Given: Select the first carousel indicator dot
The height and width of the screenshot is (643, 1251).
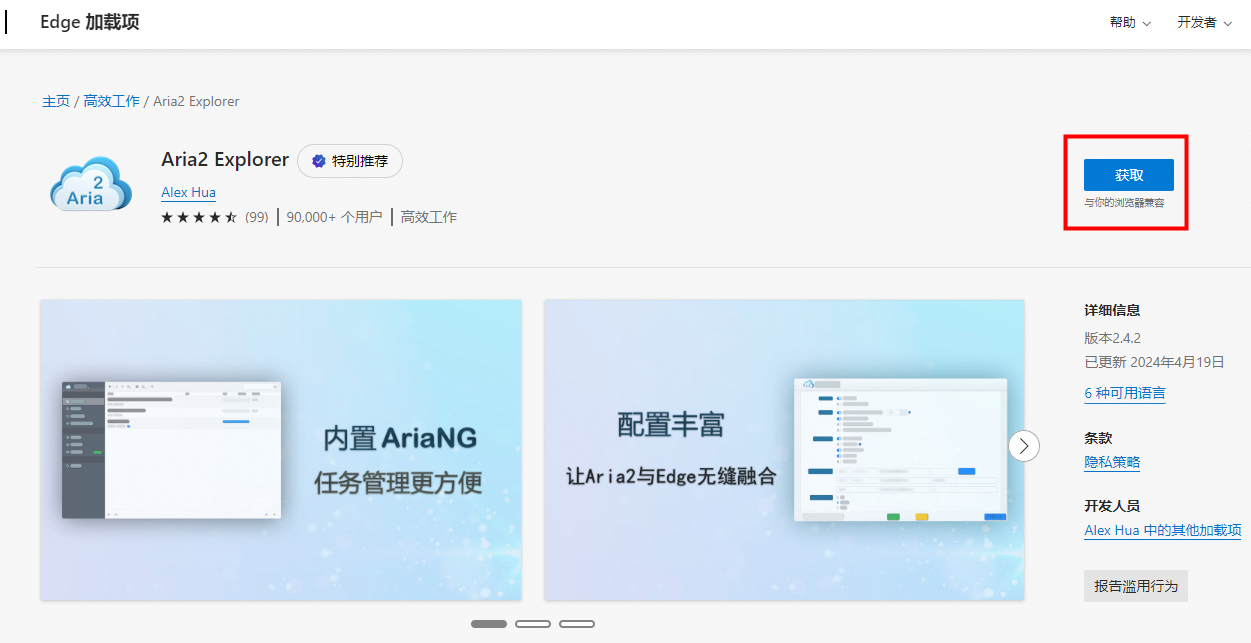Looking at the screenshot, I should 489,623.
